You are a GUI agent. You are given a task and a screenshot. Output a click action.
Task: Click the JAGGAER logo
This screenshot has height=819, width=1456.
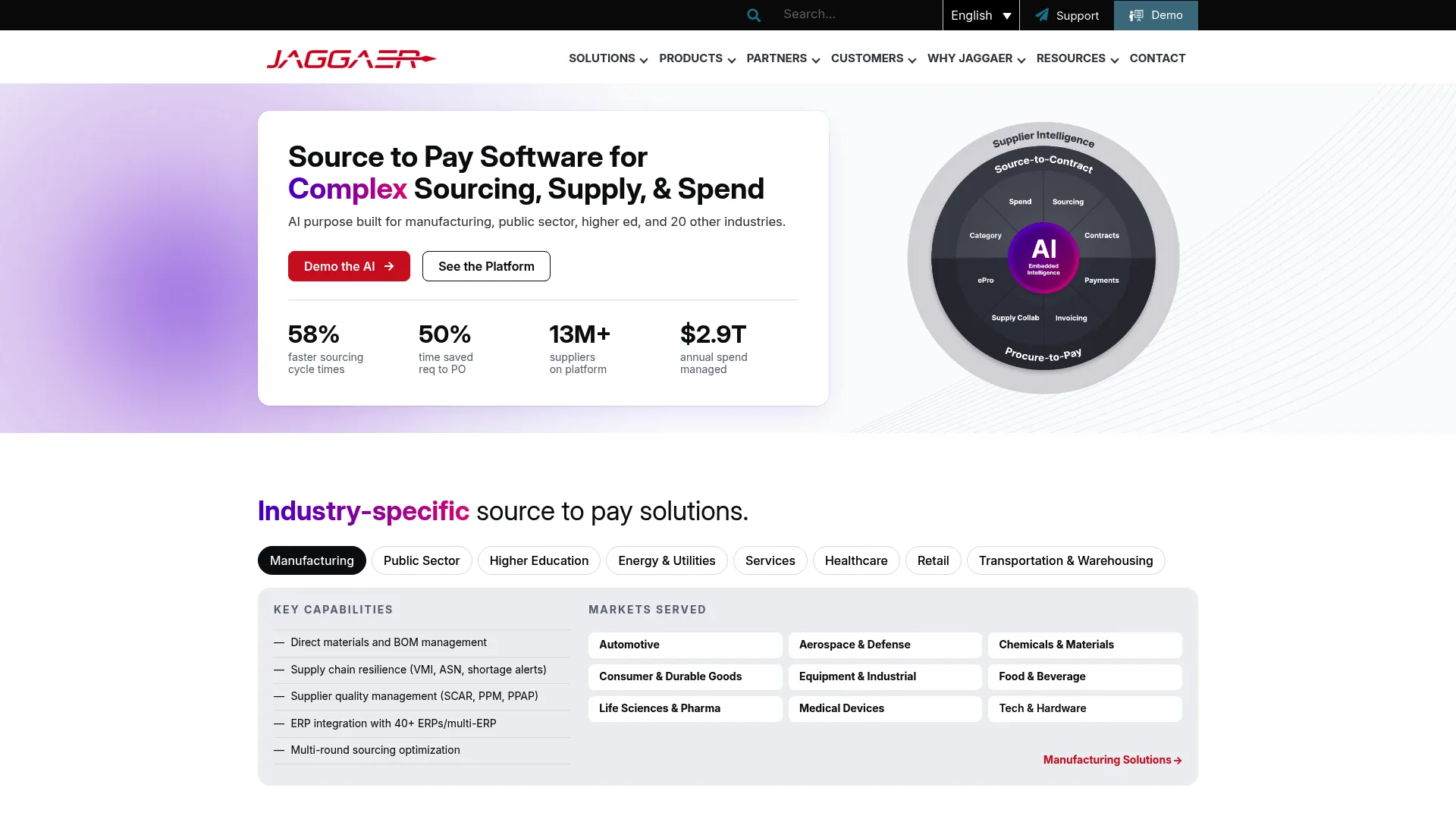pos(351,58)
